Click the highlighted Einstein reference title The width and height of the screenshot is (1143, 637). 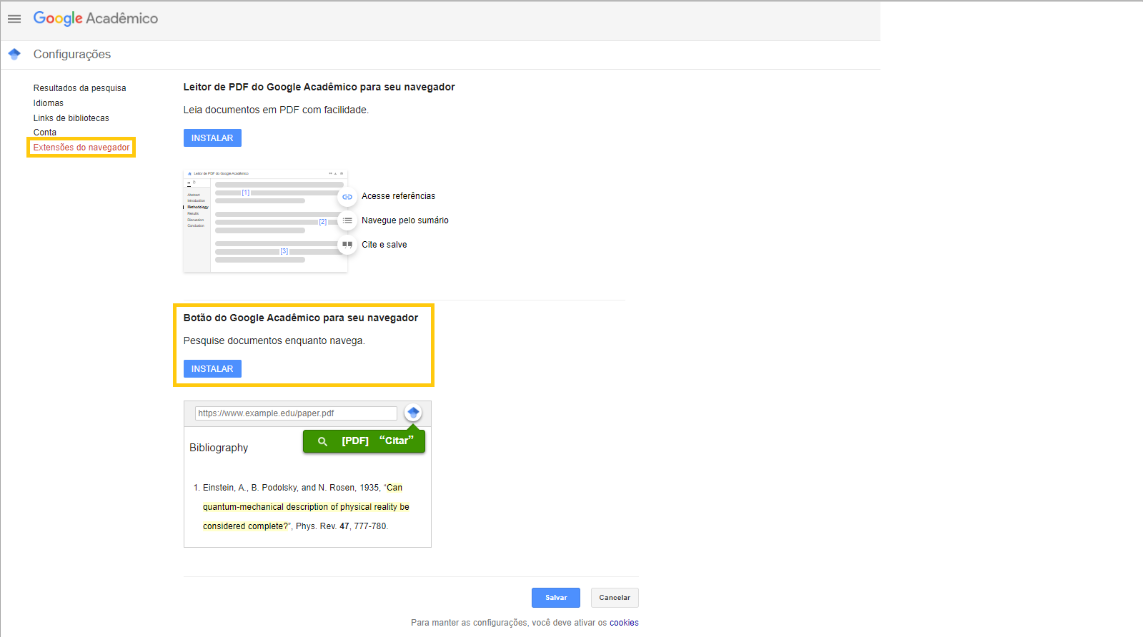coord(306,507)
